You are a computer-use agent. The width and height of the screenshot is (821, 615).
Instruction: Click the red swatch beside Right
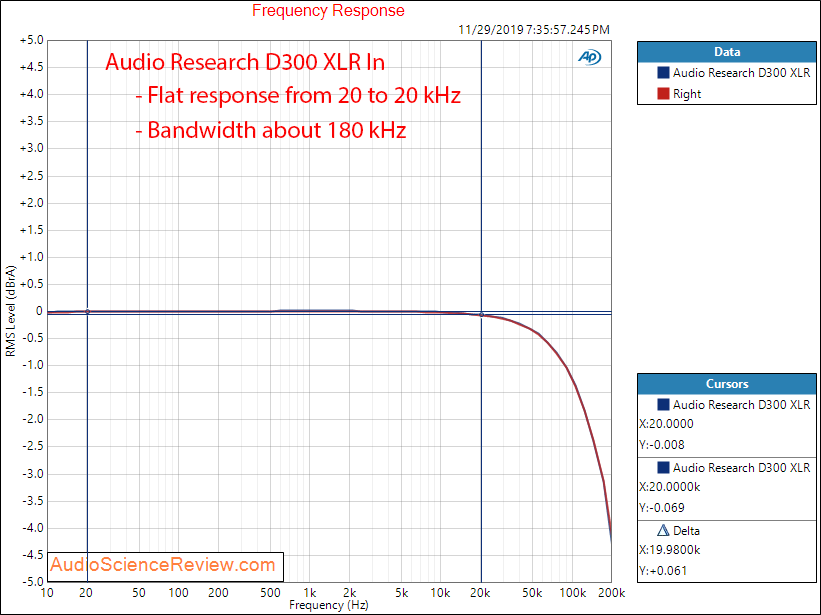[x=663, y=94]
